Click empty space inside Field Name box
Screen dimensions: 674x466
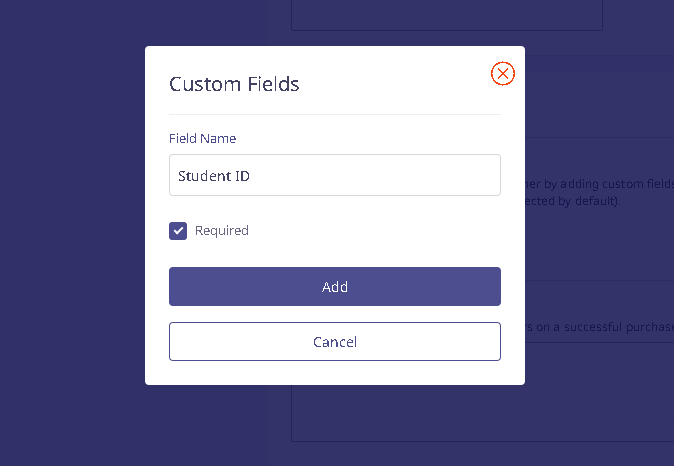[374, 175]
